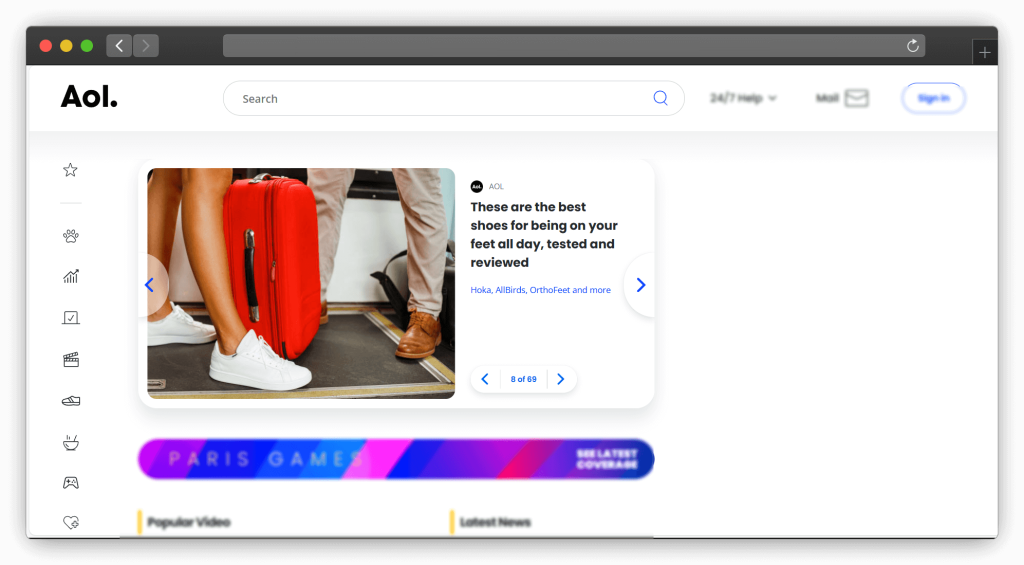Viewport: 1024px width, 565px height.
Task: Click the game controller icon in sidebar
Action: click(70, 483)
